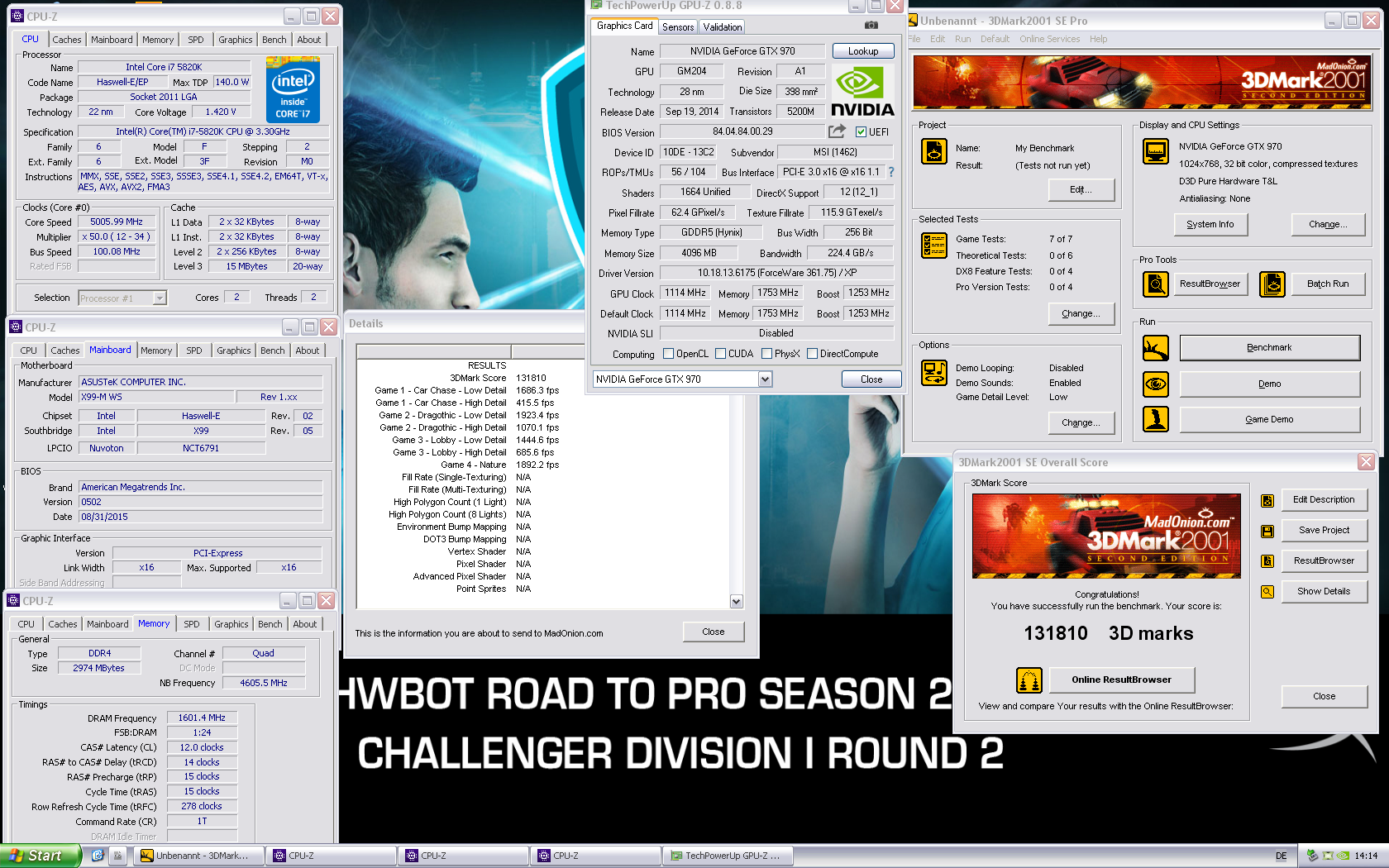
Task: Click the DE language indicator in taskbar
Action: (1281, 856)
